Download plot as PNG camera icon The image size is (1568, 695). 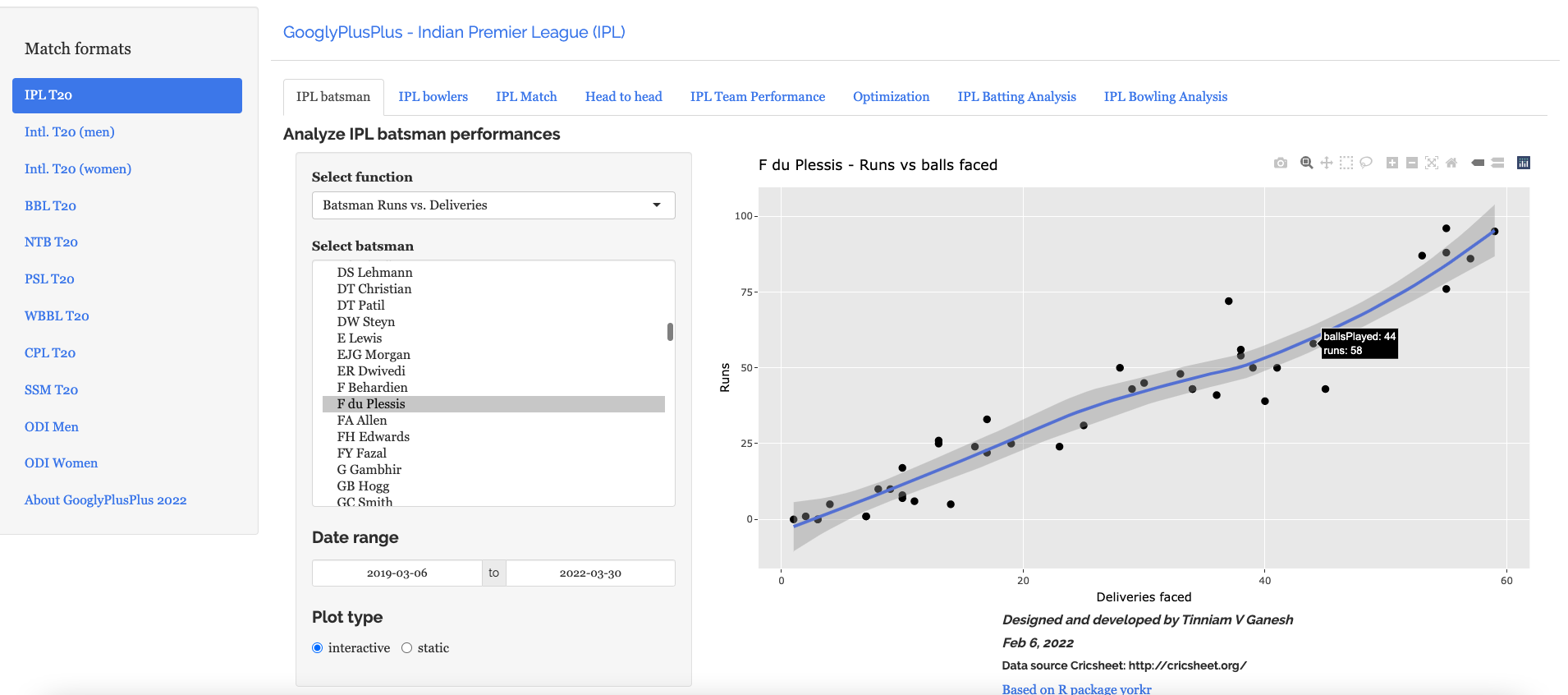coord(1280,163)
